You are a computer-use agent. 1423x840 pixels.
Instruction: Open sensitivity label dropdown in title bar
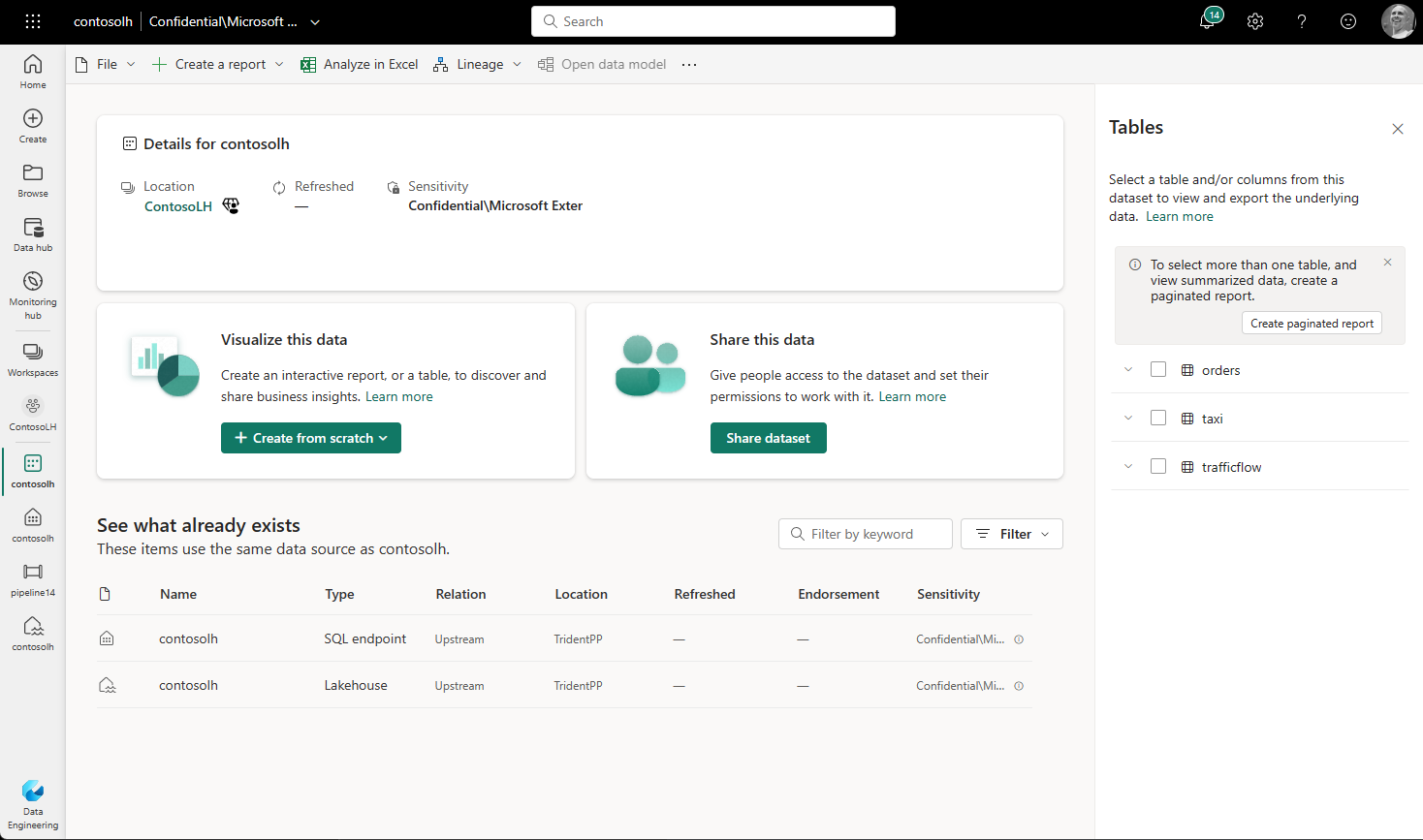[x=315, y=21]
